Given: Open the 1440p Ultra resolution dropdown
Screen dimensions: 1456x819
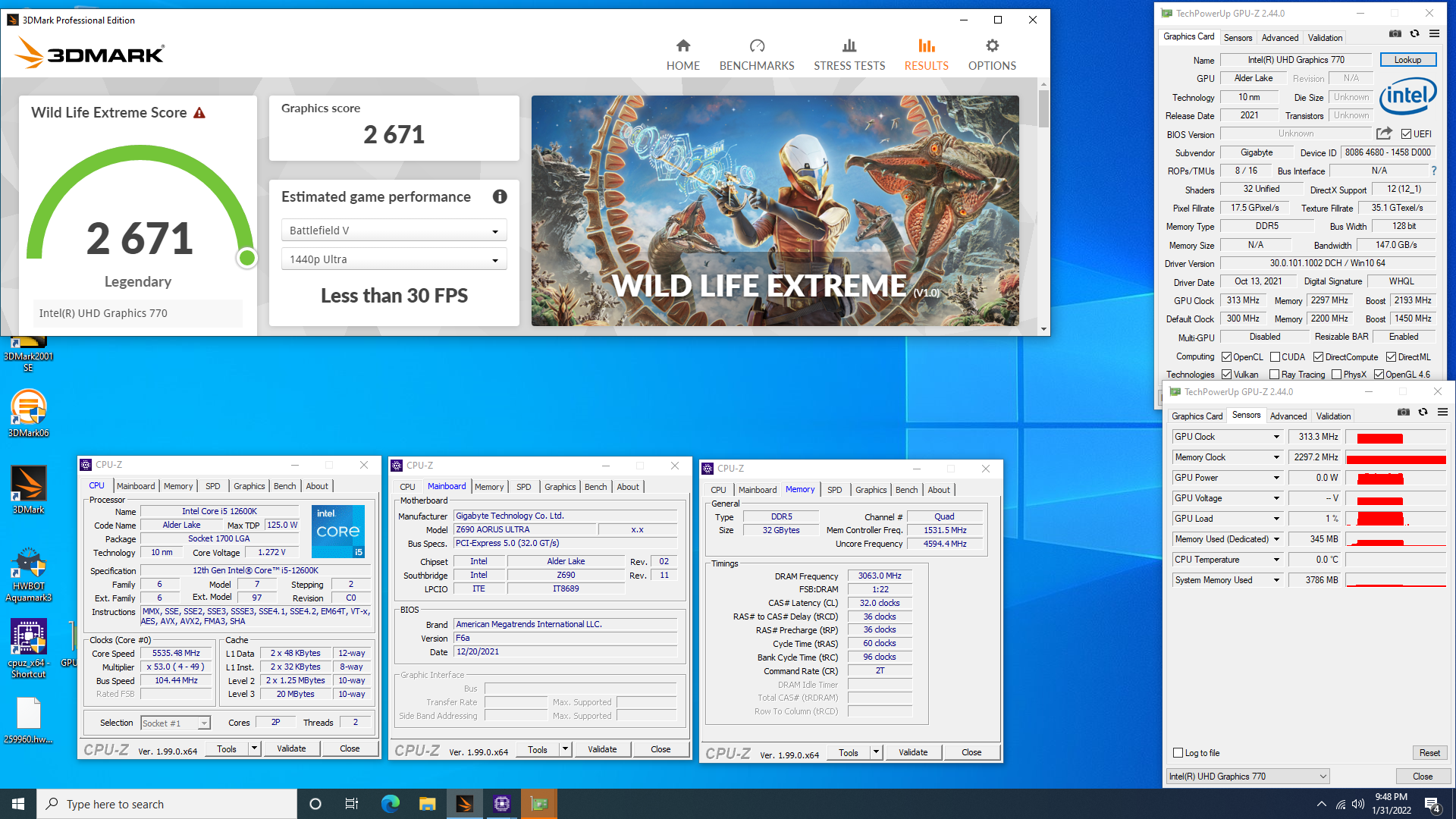Looking at the screenshot, I should point(394,259).
